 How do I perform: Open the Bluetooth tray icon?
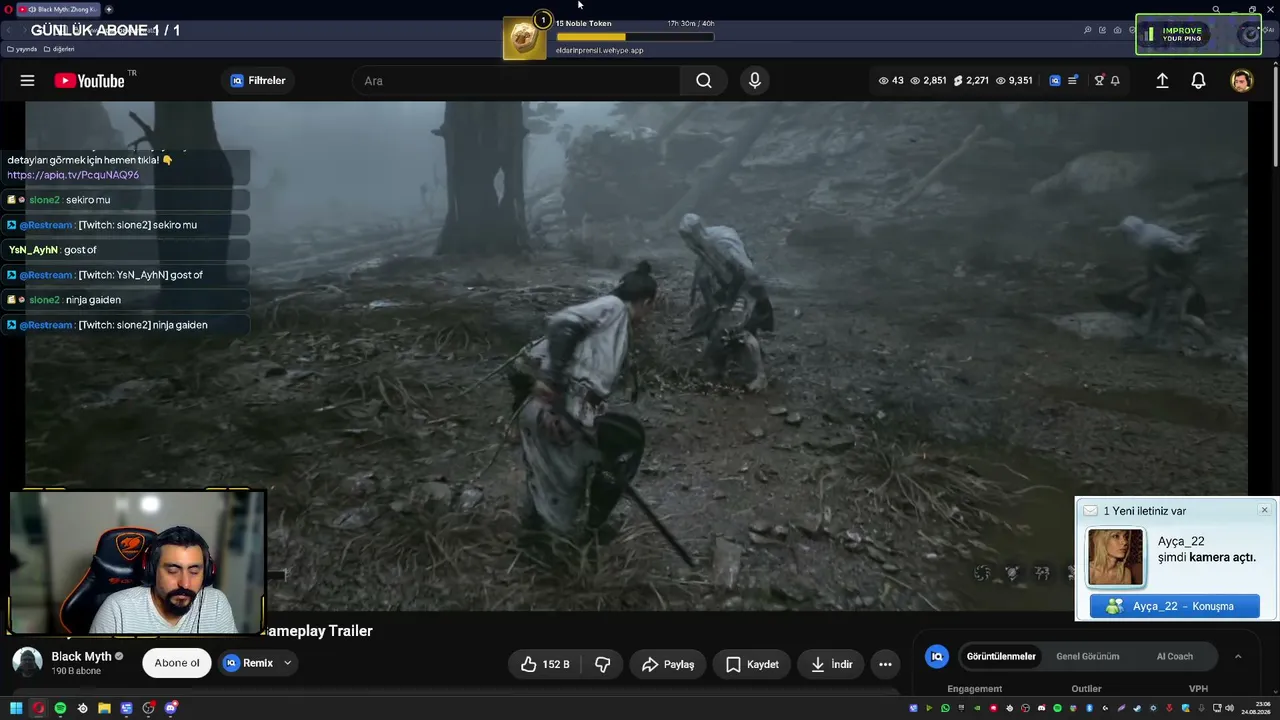pos(1089,708)
